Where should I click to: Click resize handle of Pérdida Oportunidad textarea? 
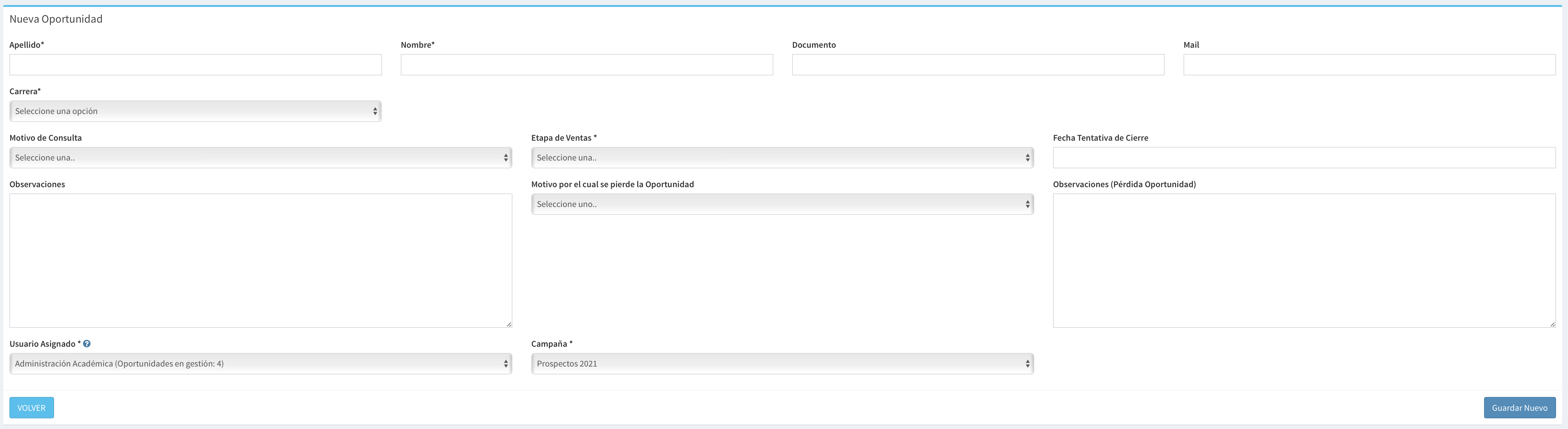[x=1552, y=324]
